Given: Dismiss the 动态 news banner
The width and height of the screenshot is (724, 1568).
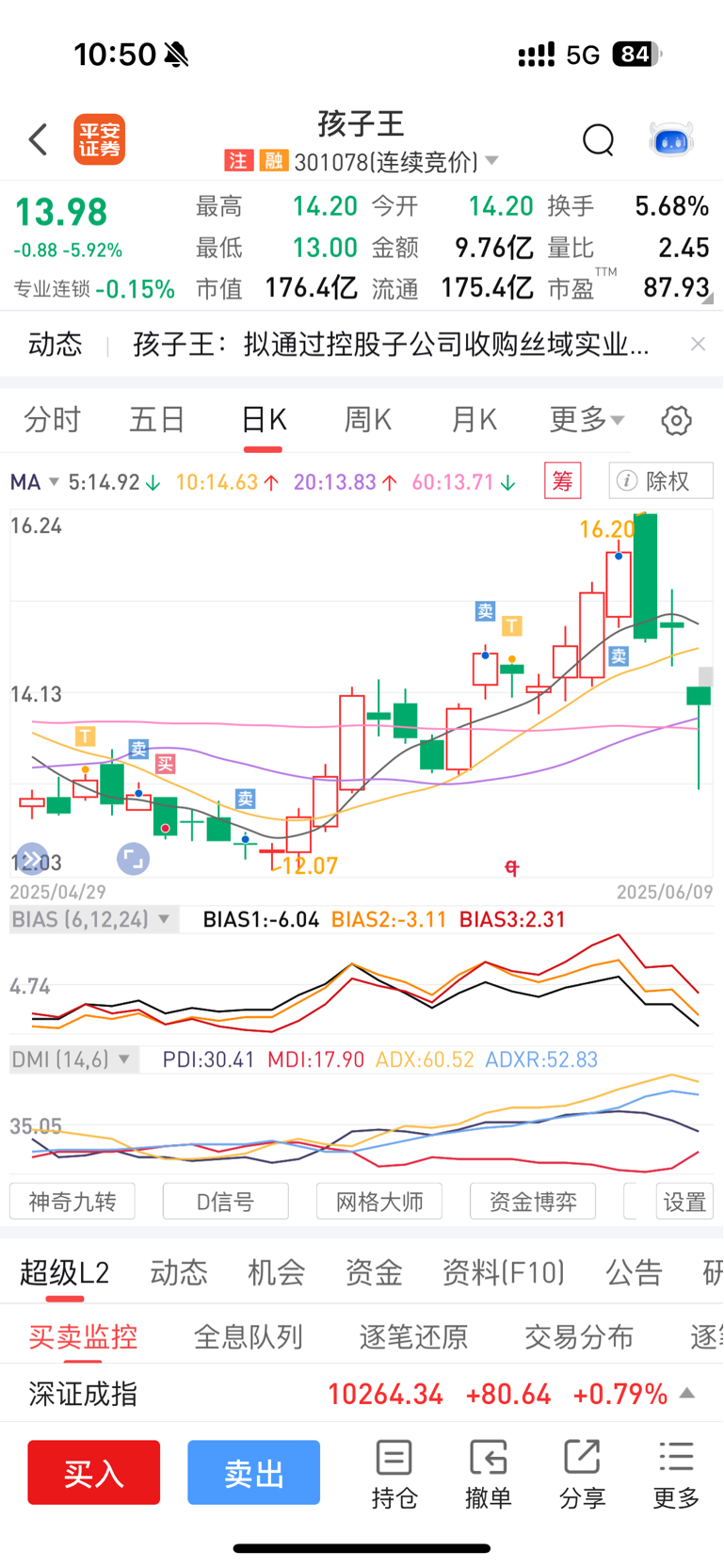Looking at the screenshot, I should click(698, 344).
